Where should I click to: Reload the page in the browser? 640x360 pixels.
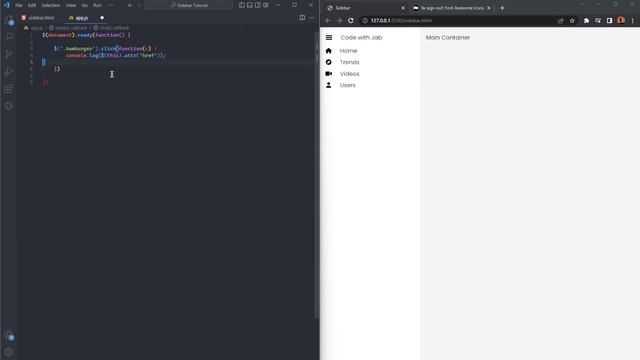coord(351,20)
